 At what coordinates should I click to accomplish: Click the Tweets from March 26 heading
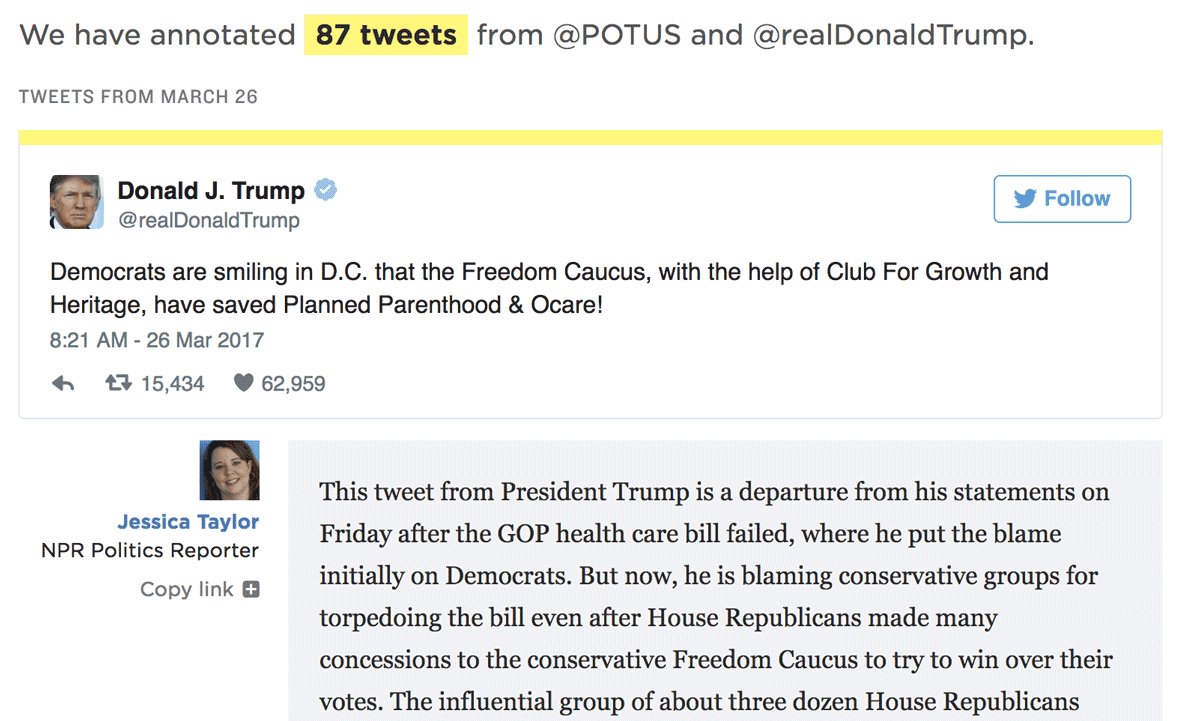(138, 97)
